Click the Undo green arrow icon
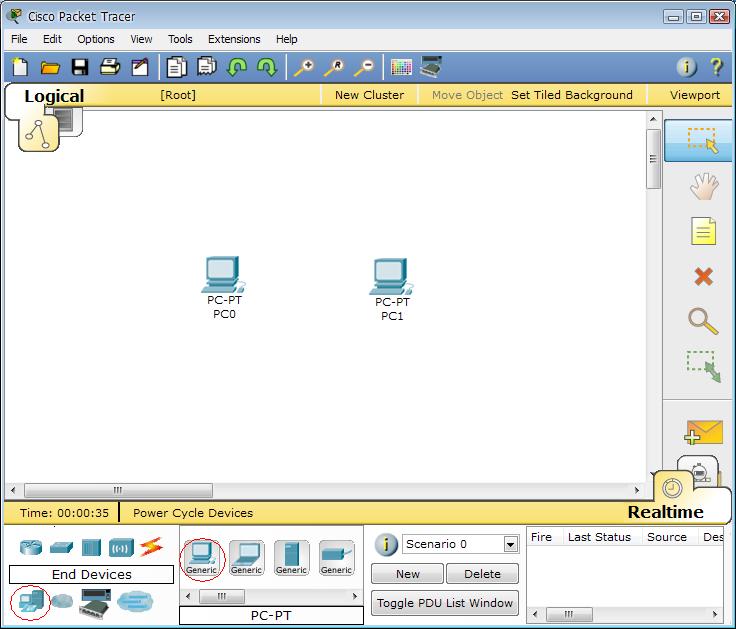The height and width of the screenshot is (629, 736). [237, 67]
